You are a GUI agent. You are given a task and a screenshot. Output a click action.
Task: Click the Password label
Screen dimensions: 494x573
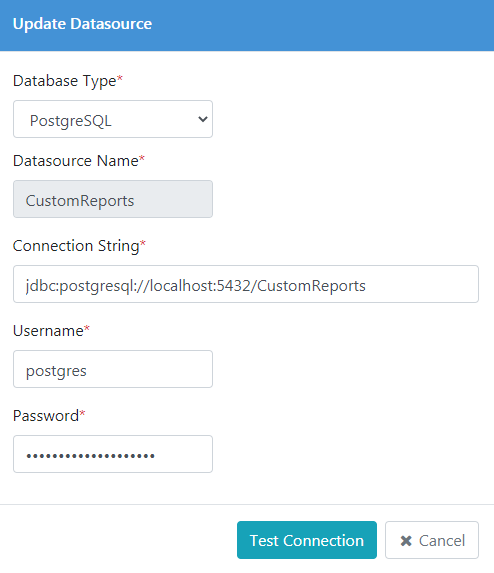[x=46, y=416]
